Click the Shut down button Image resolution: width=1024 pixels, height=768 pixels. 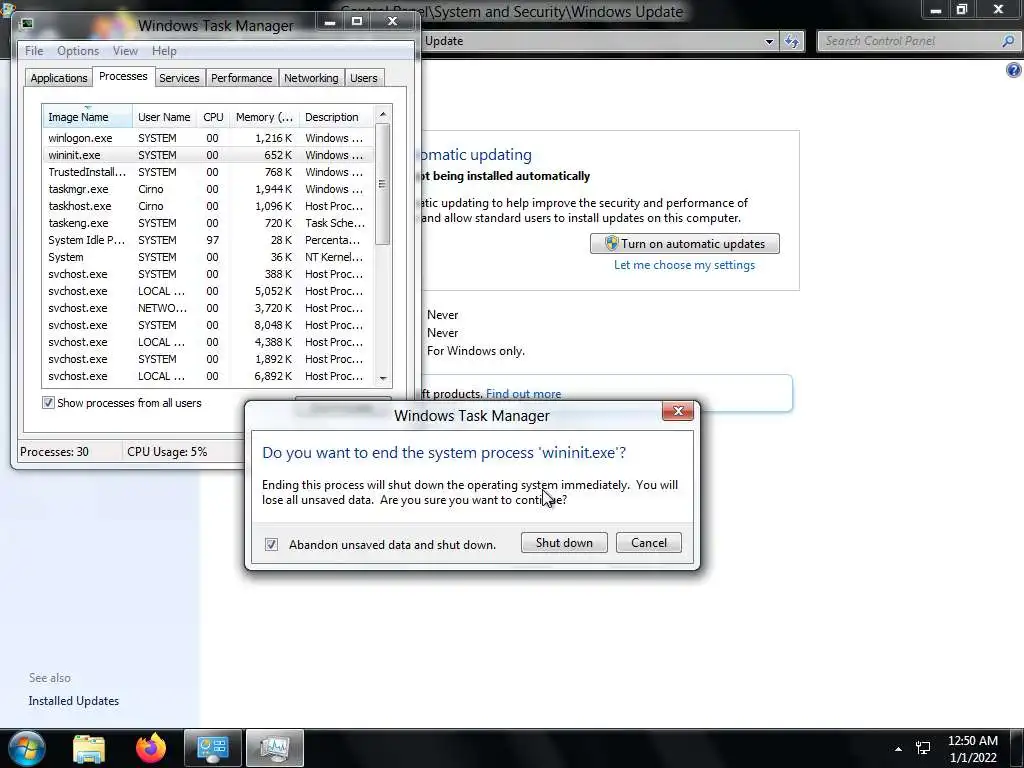click(564, 543)
